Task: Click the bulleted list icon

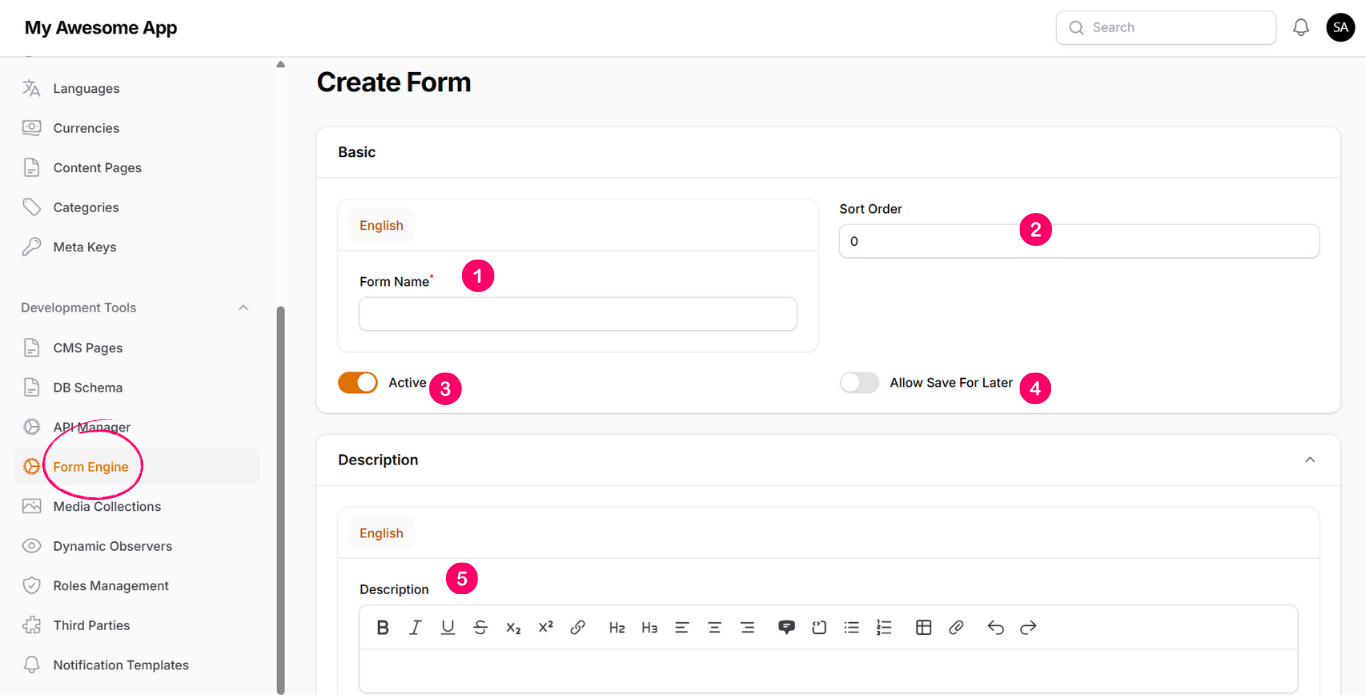Action: [x=851, y=628]
